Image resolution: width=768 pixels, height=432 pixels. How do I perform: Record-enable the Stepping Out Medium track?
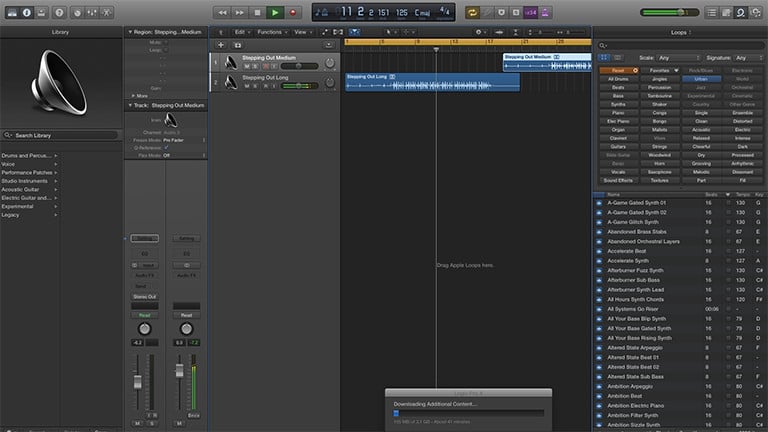[266, 66]
